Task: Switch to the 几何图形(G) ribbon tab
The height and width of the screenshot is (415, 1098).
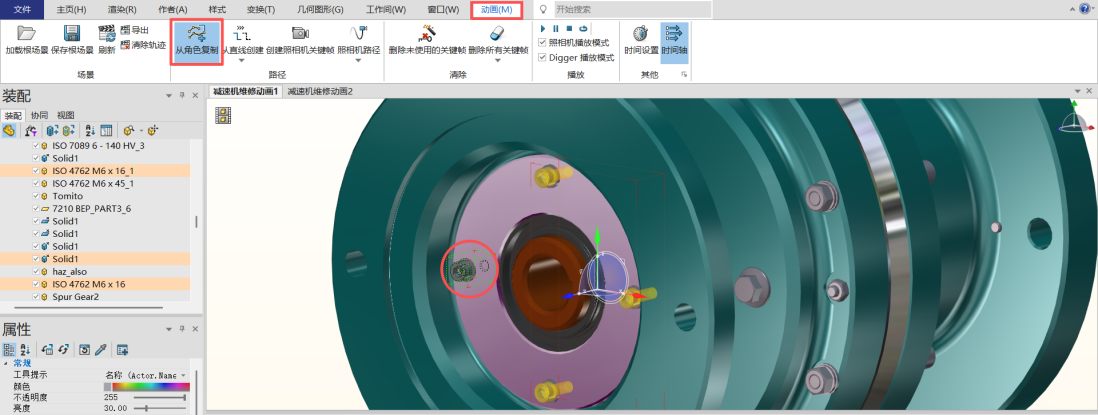Action: tap(319, 9)
